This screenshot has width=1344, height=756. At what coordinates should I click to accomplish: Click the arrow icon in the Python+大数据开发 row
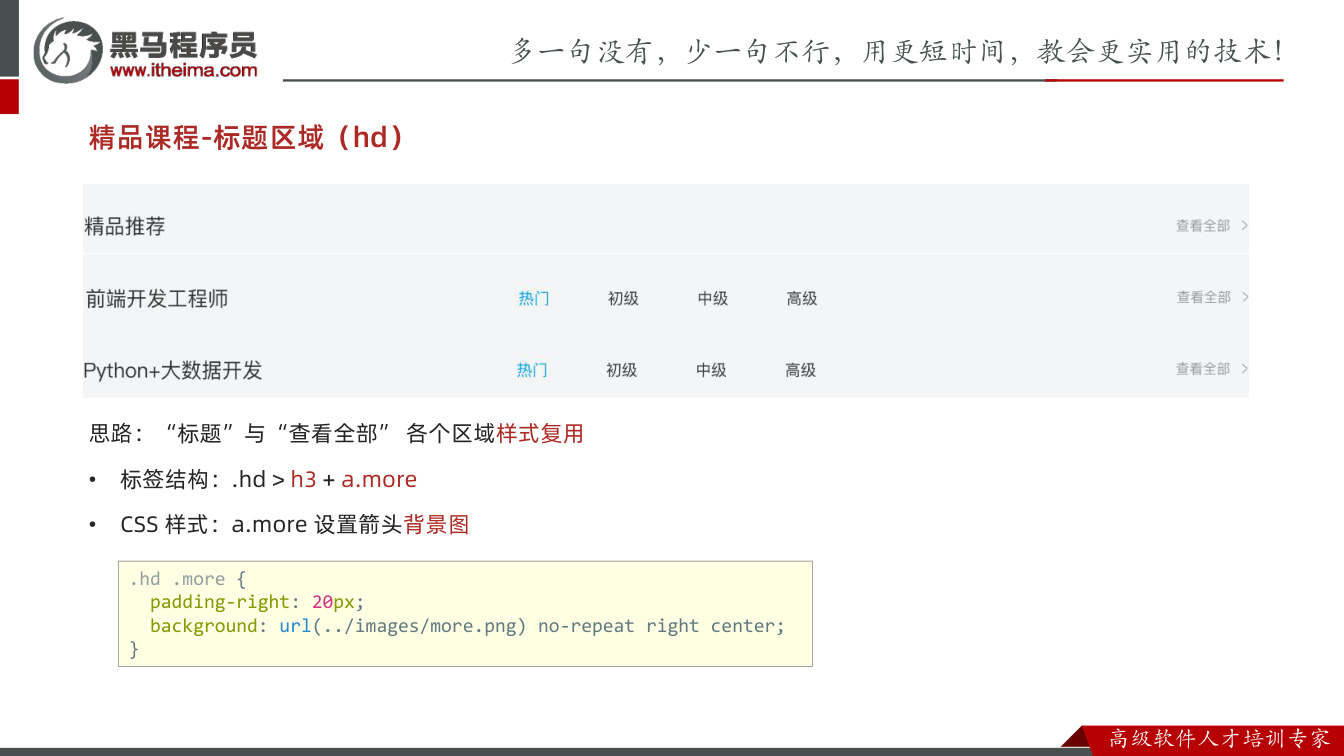tap(1244, 369)
